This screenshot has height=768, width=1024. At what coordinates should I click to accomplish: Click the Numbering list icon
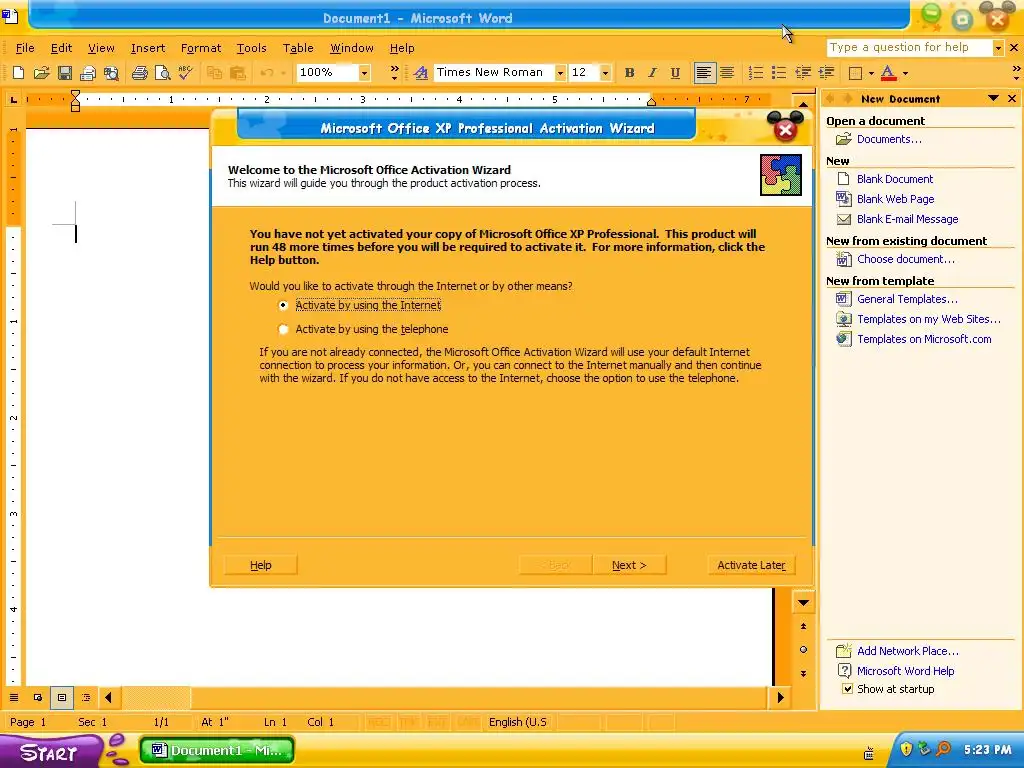pyautogui.click(x=755, y=72)
